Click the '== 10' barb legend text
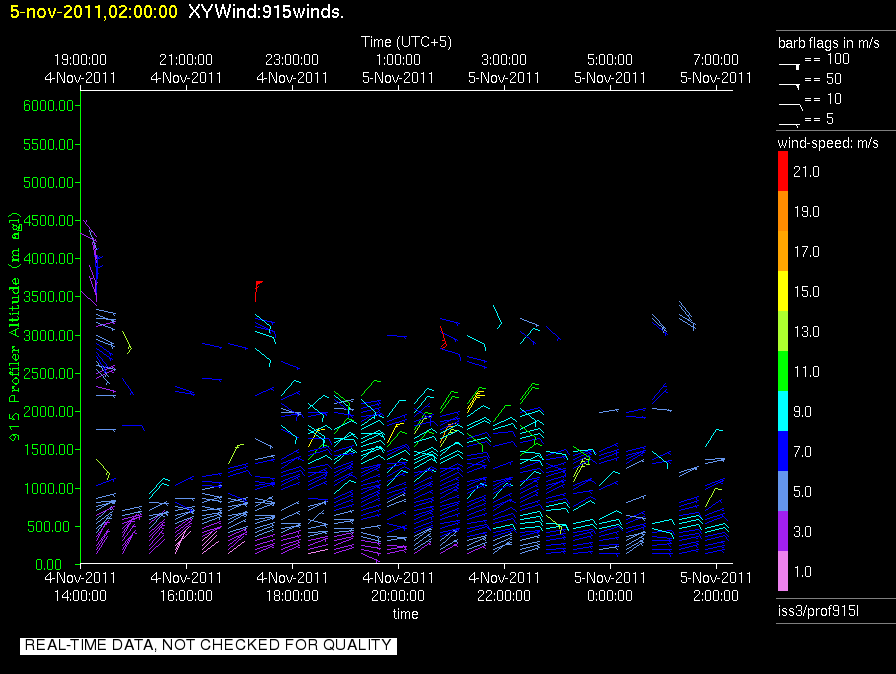This screenshot has width=896, height=674. click(823, 99)
